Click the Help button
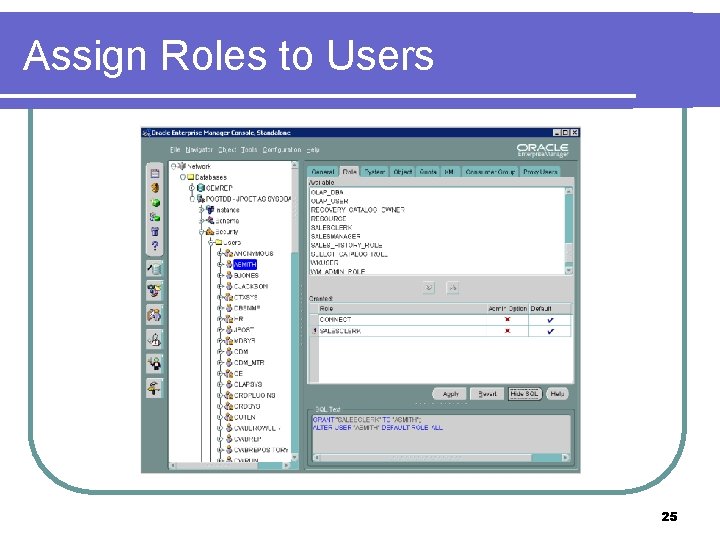Image resolution: width=720 pixels, height=540 pixels. (557, 394)
